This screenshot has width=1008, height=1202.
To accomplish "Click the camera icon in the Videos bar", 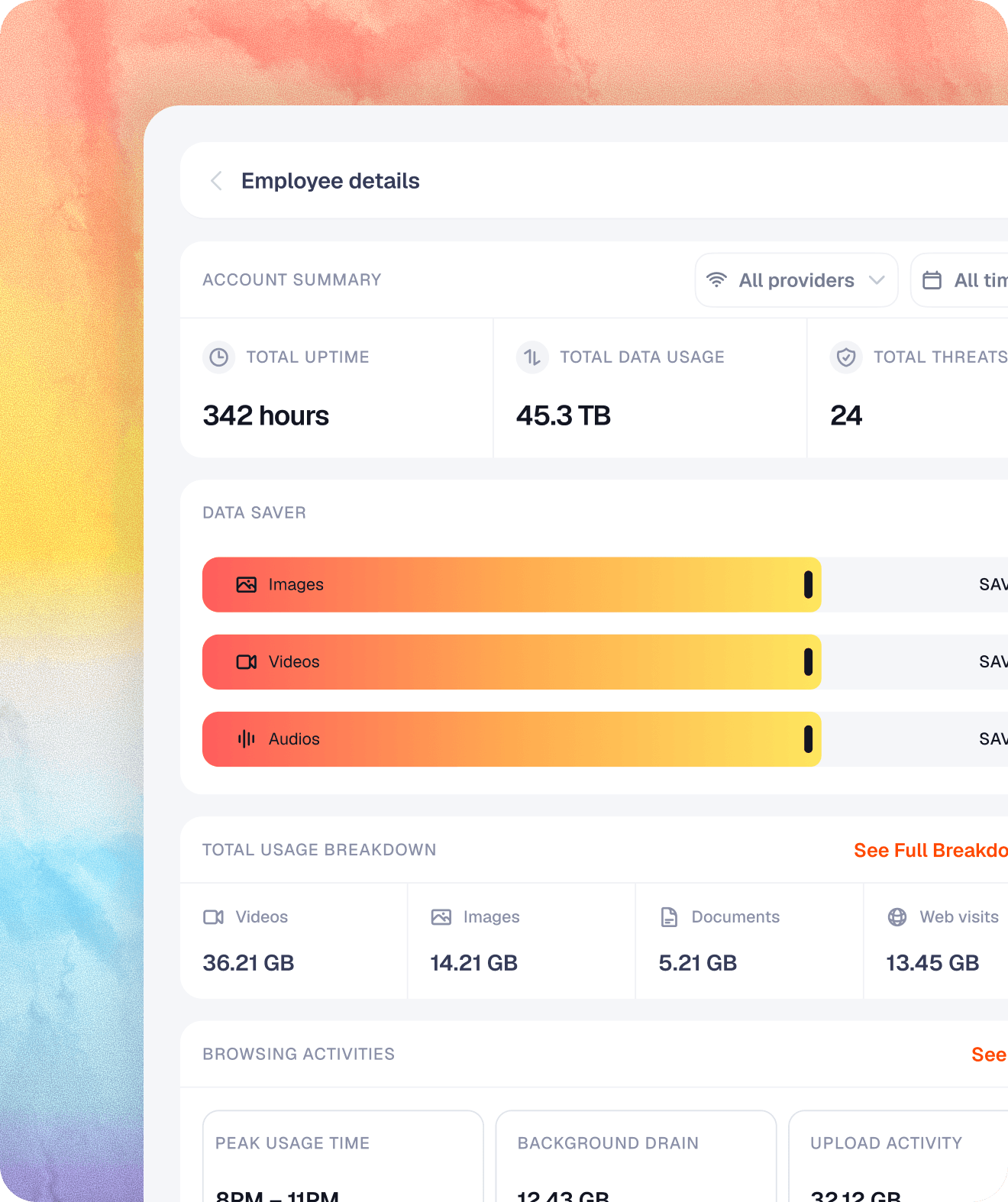I will [246, 662].
